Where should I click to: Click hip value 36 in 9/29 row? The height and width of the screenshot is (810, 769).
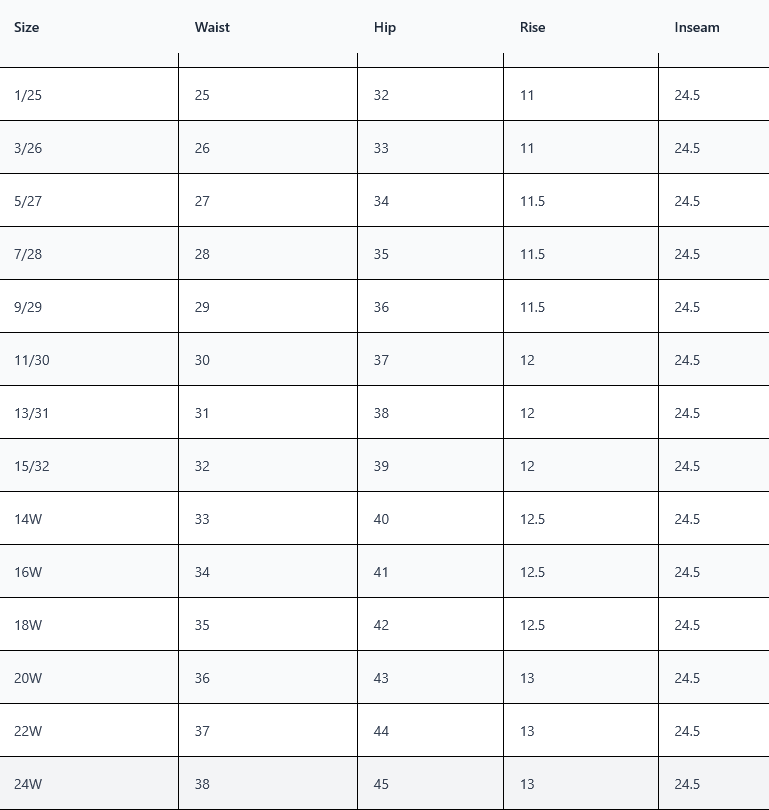click(381, 307)
